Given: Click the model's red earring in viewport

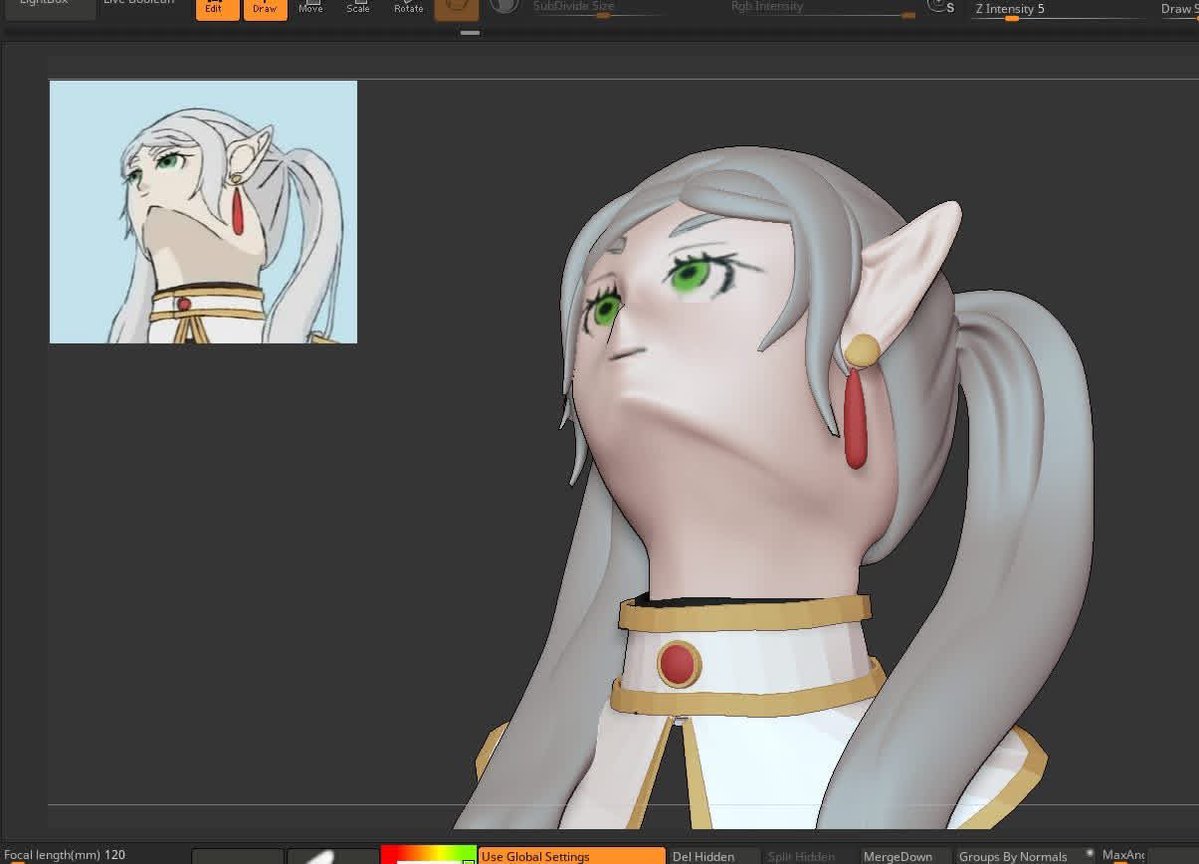Looking at the screenshot, I should 855,418.
